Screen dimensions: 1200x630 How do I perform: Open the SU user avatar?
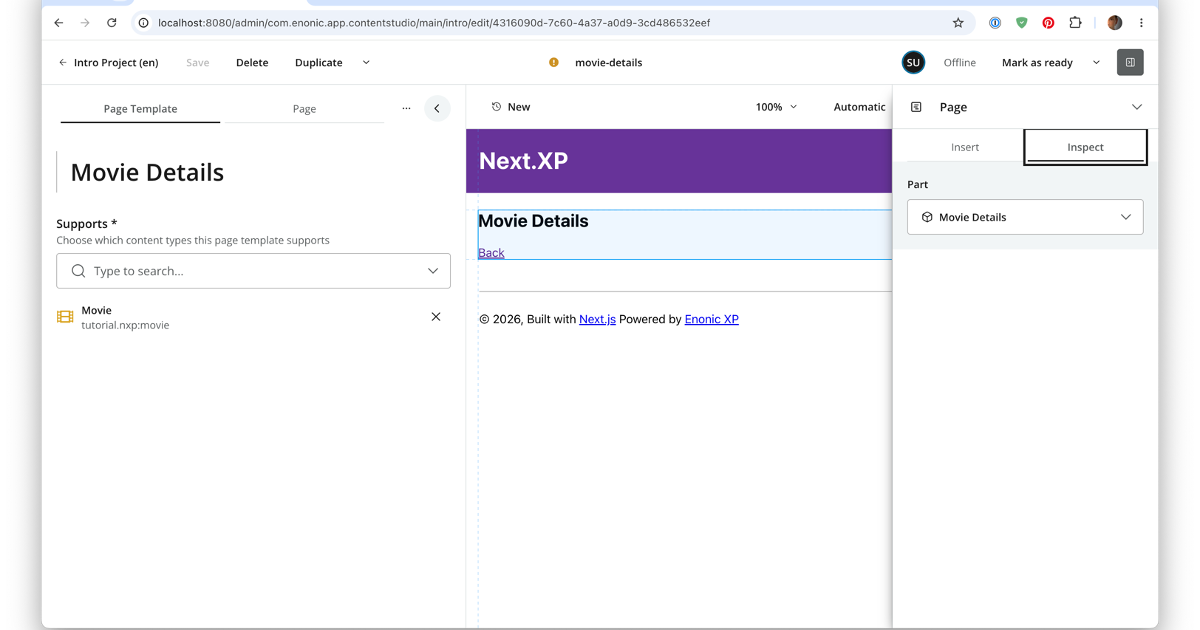click(913, 62)
